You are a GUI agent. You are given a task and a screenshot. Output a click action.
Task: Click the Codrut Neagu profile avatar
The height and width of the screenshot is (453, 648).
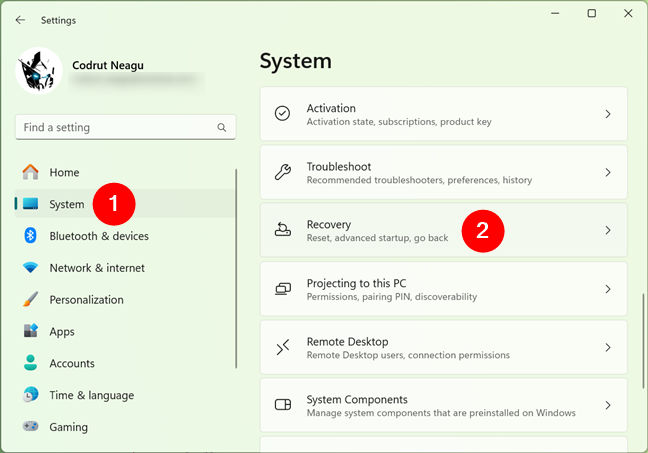39,71
